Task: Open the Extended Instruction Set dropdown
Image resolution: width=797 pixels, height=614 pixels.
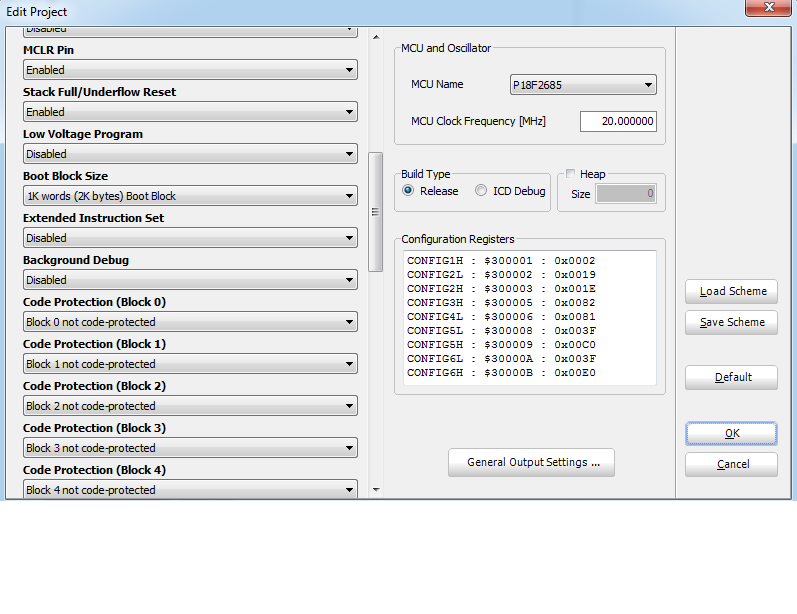Action: 190,238
